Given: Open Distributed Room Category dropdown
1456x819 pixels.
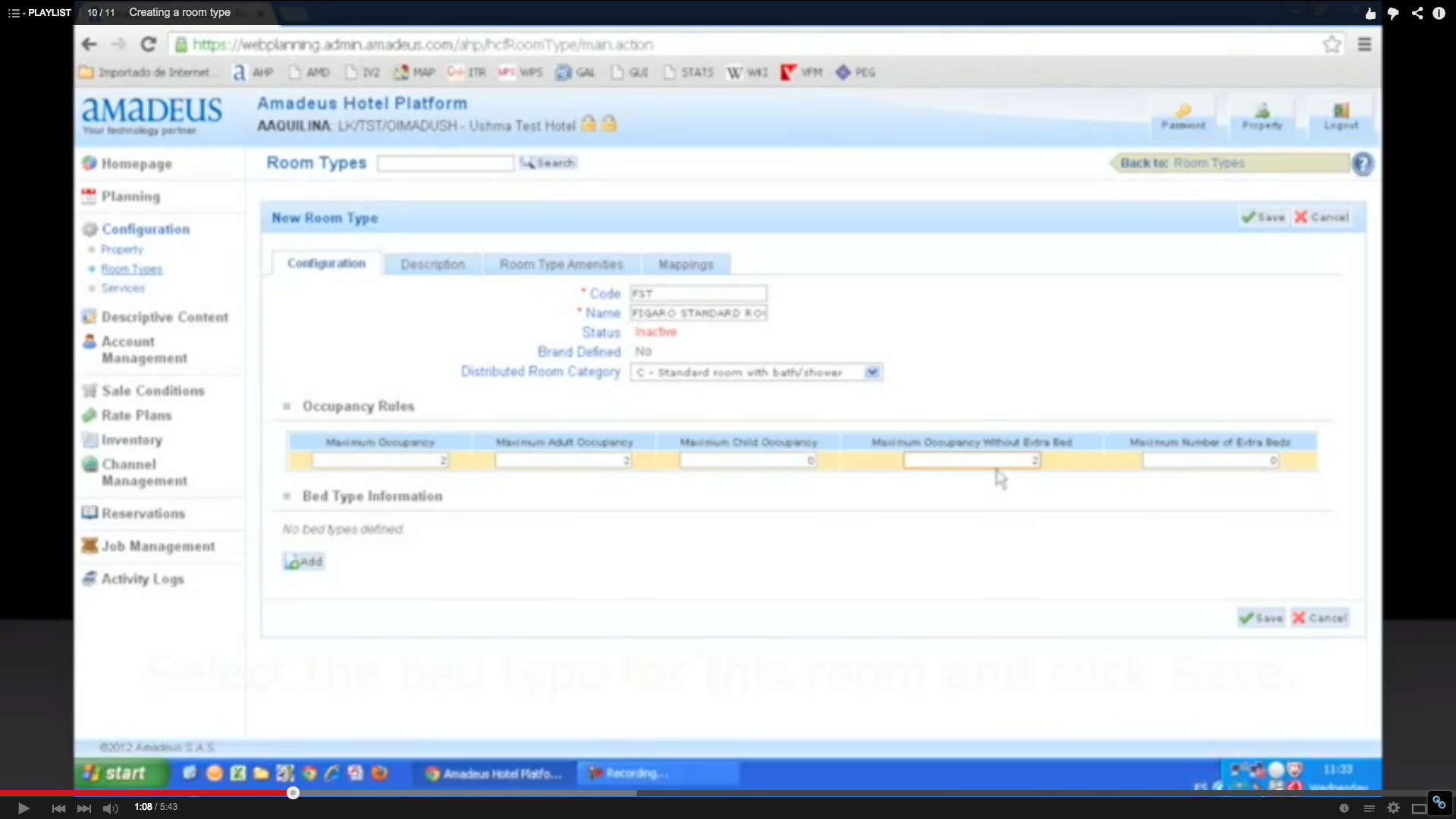Looking at the screenshot, I should [x=872, y=372].
